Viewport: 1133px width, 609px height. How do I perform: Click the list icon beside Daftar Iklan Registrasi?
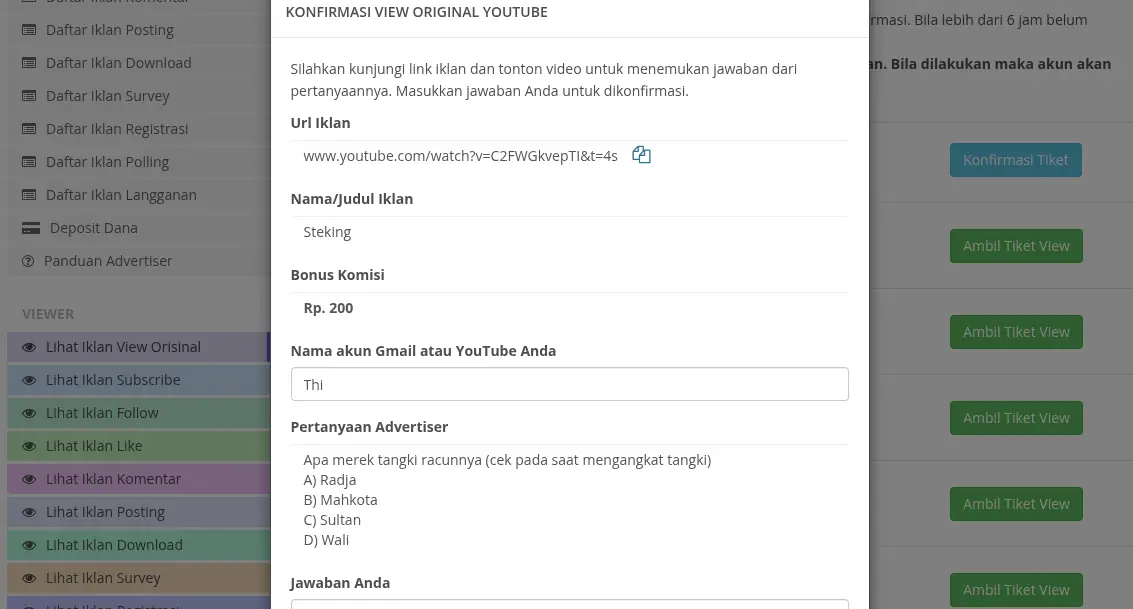28,128
